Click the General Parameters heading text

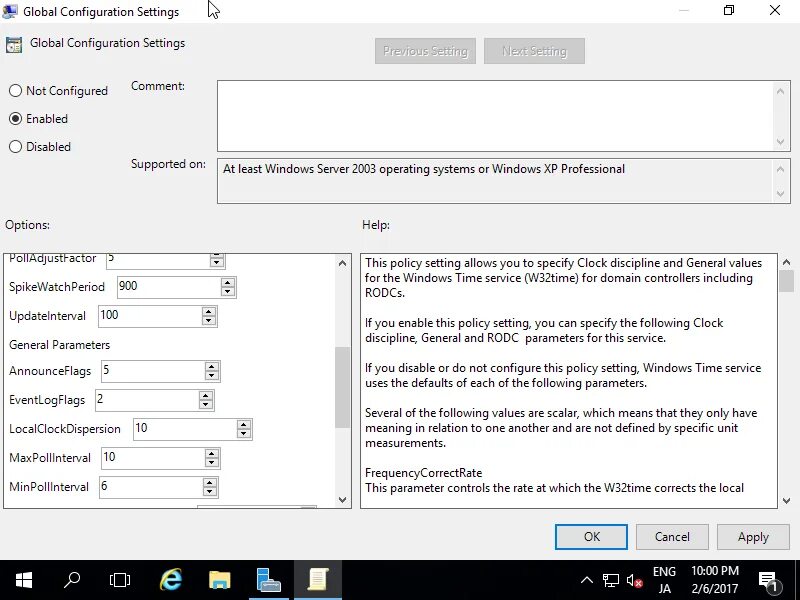tap(60, 345)
